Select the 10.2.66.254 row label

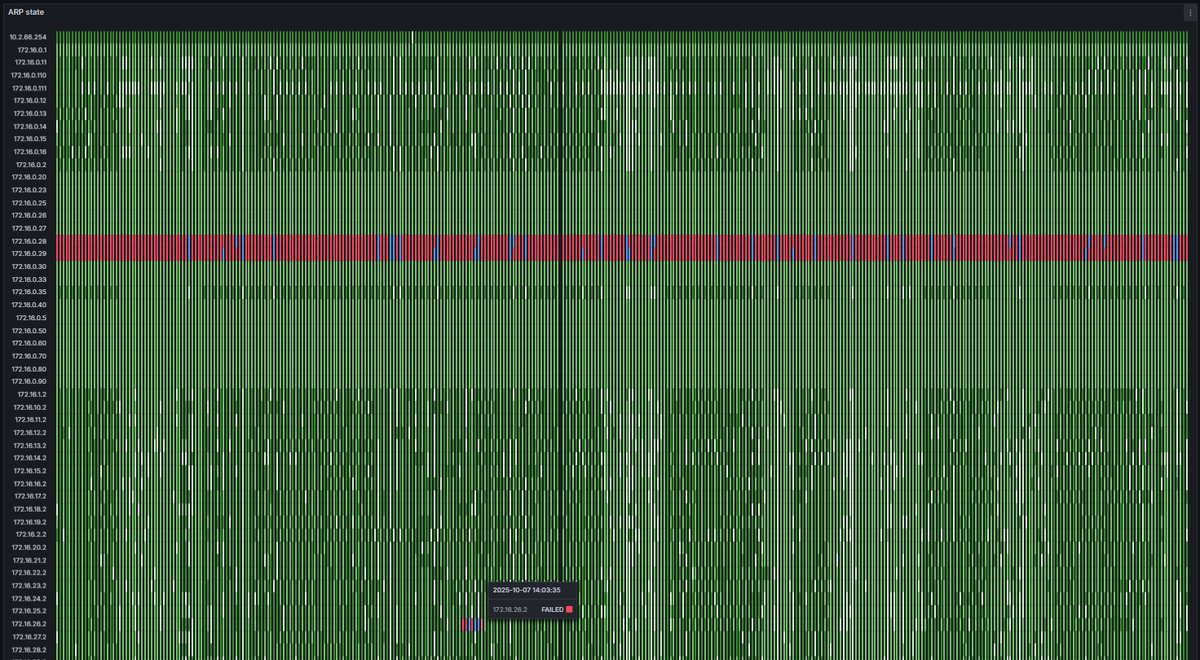(28, 37)
